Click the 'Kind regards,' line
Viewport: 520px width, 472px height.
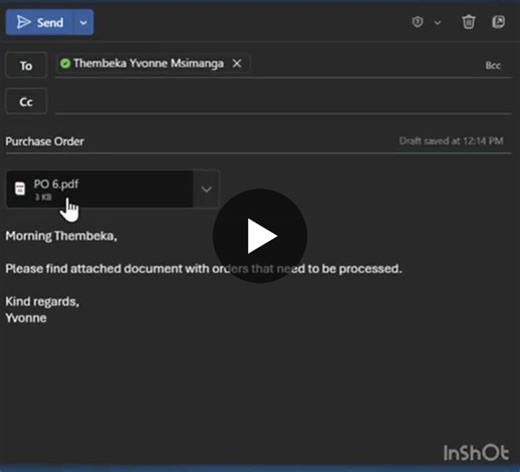click(x=42, y=301)
